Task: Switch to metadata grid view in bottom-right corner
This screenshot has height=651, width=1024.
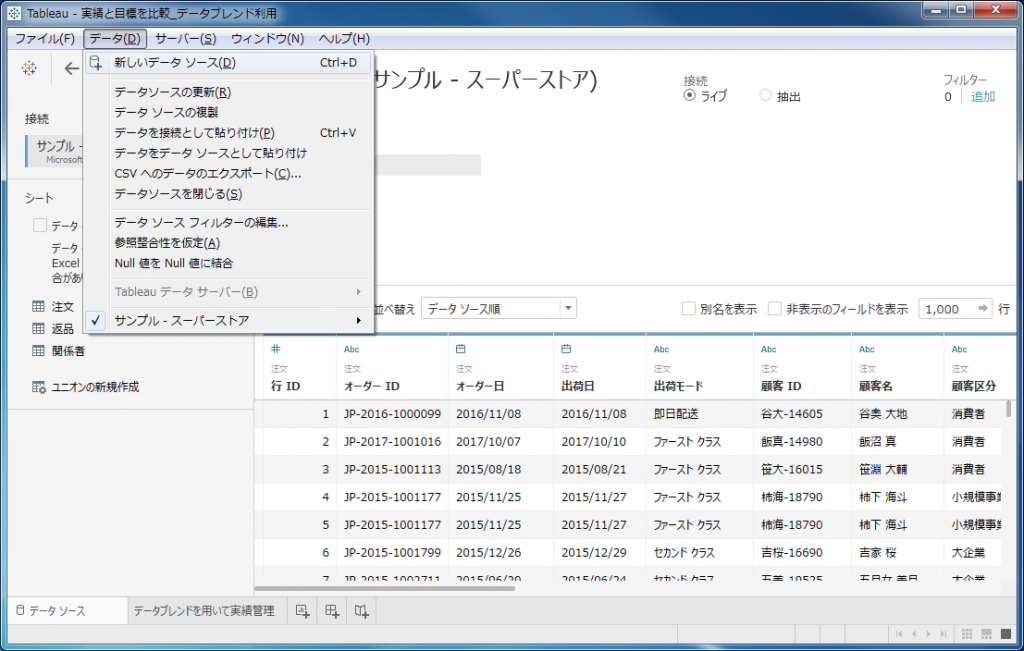Action: [x=986, y=634]
